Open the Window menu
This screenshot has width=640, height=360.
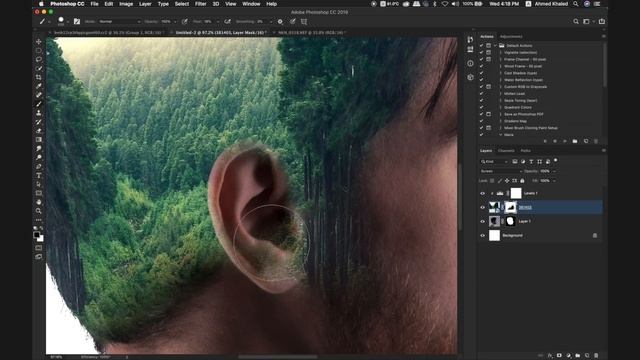point(251,4)
